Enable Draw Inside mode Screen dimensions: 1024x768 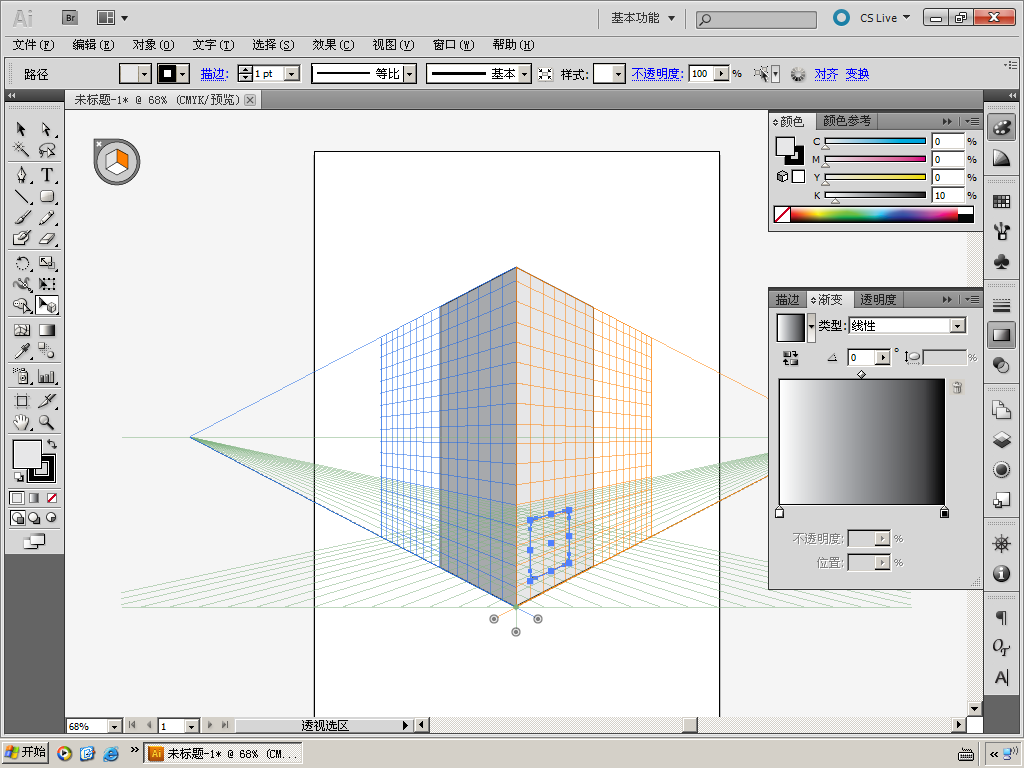[50, 518]
